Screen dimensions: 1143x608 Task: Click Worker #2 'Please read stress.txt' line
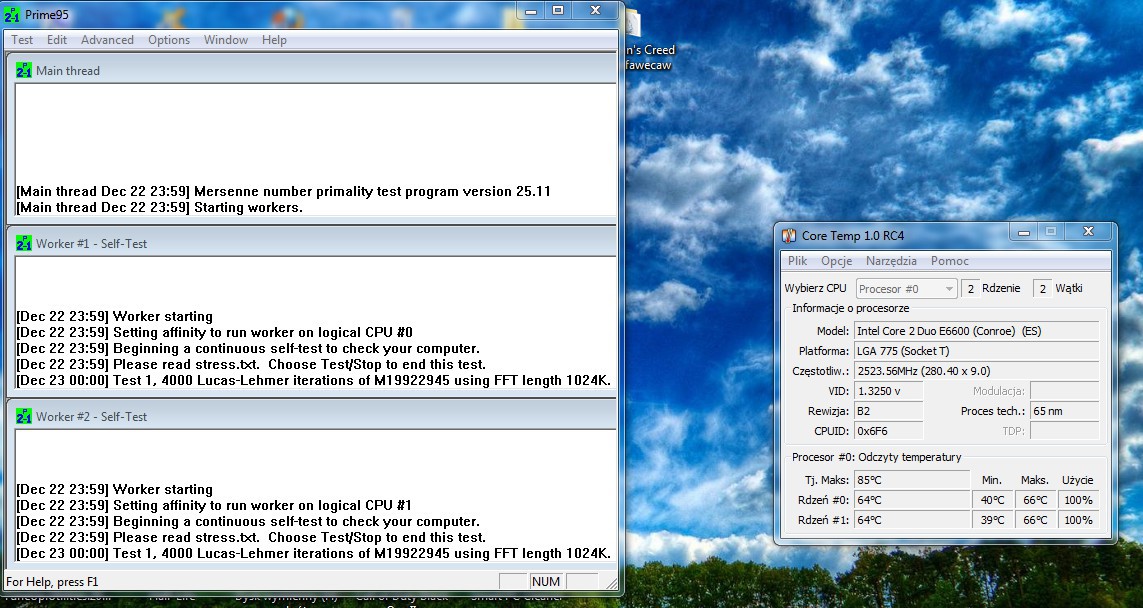click(251, 537)
